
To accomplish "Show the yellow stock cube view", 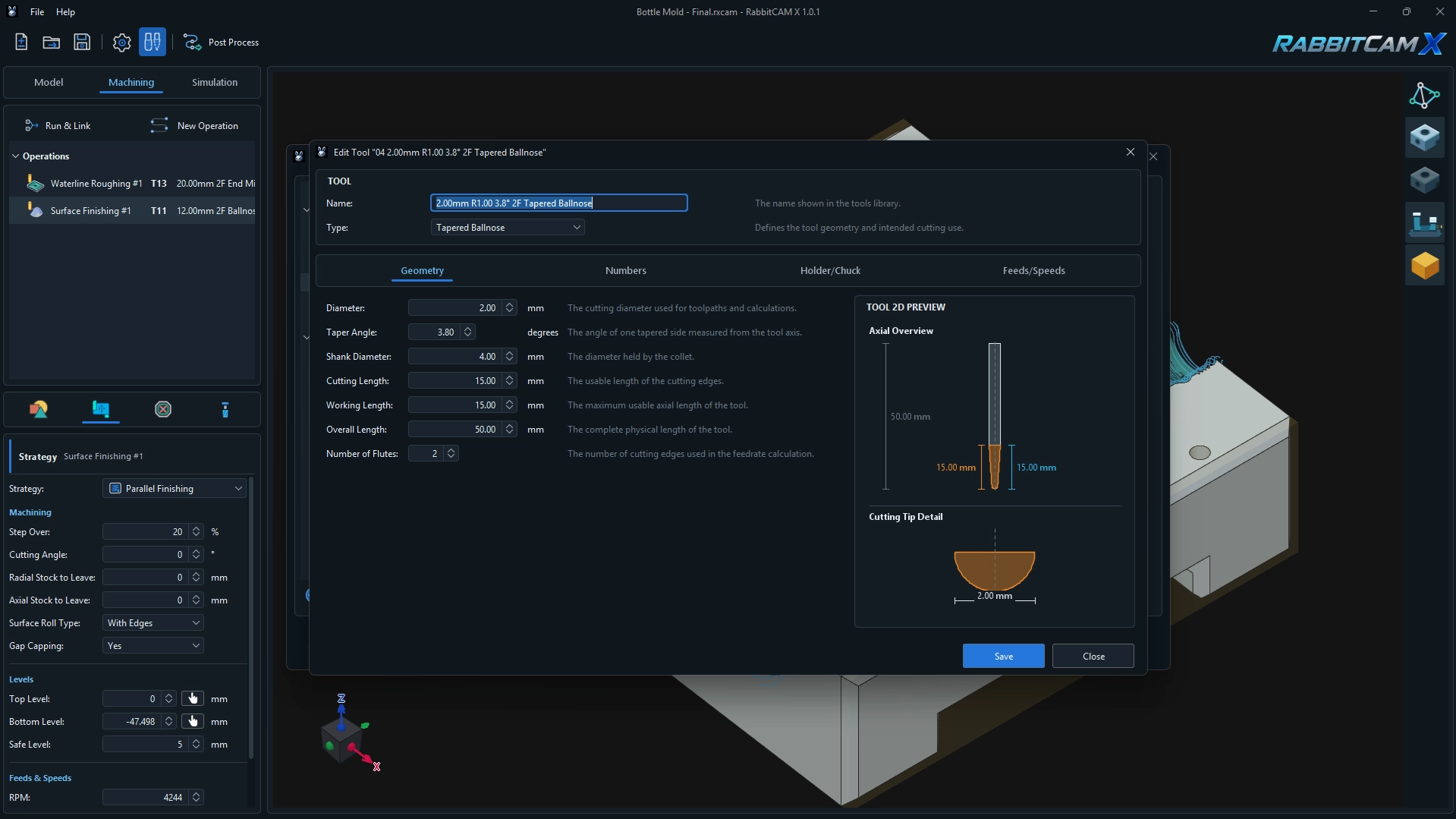I will [x=1424, y=266].
